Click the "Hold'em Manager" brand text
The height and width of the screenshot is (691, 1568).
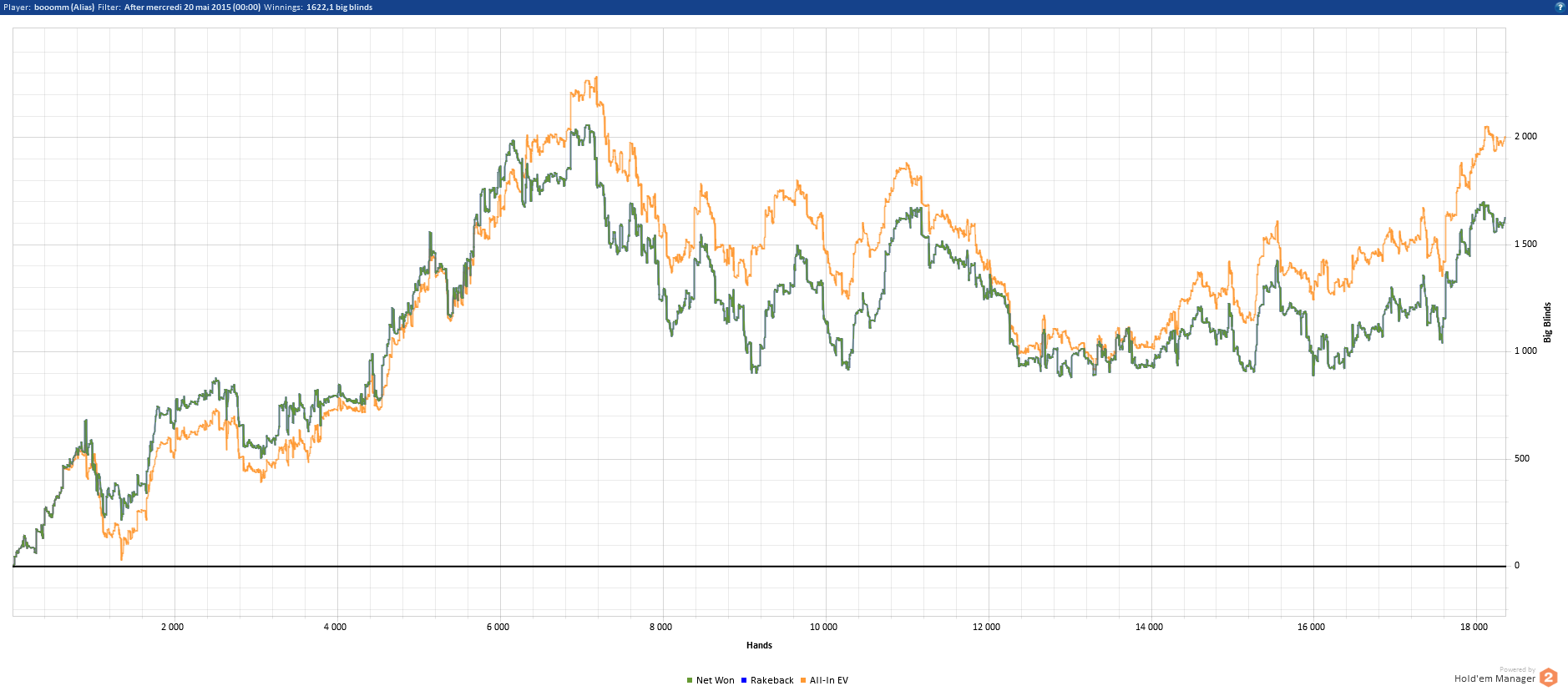1495,678
